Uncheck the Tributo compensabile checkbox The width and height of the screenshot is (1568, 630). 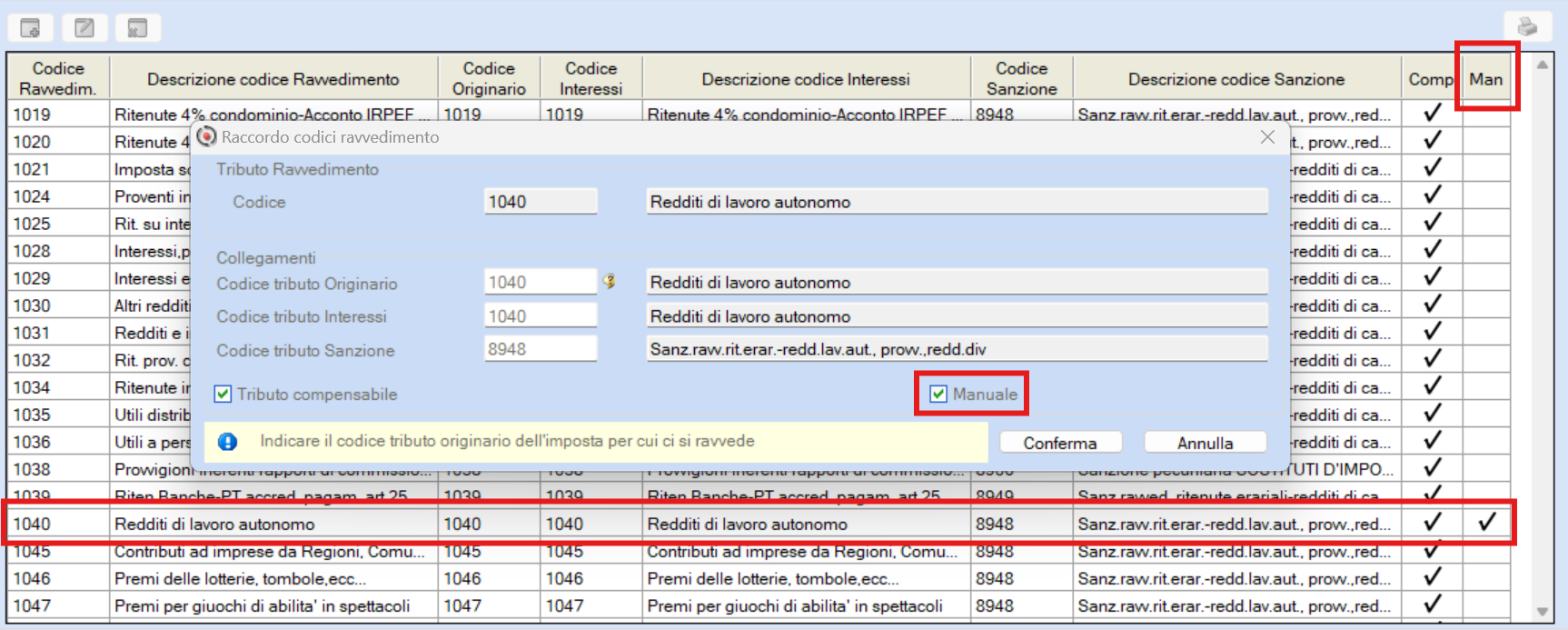coord(223,395)
